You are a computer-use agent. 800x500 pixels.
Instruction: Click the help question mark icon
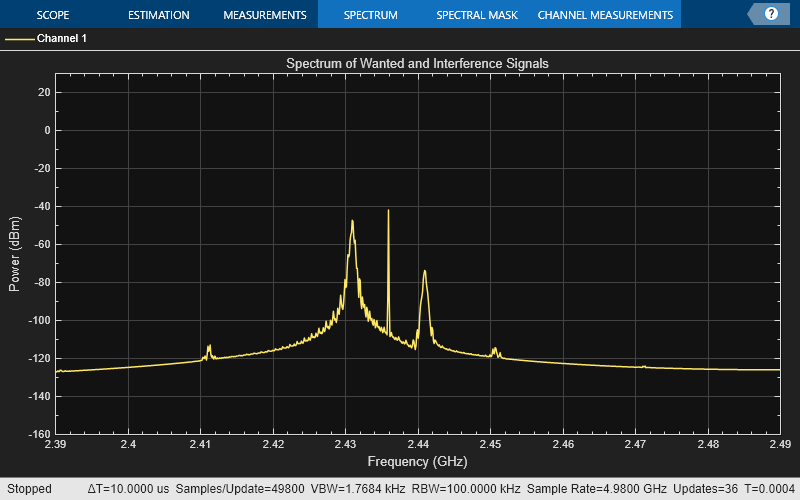(x=771, y=14)
